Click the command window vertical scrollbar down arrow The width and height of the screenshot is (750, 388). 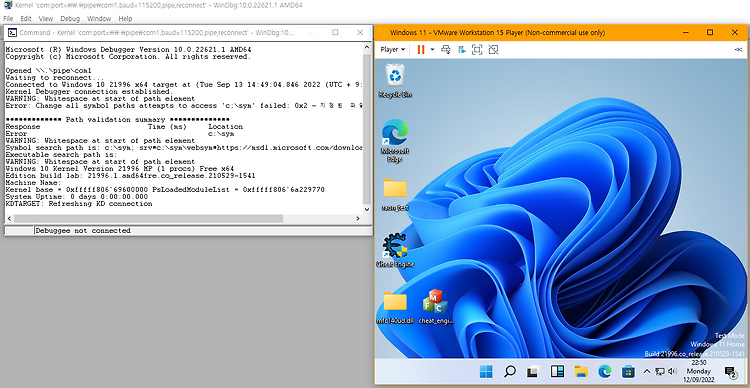[367, 209]
